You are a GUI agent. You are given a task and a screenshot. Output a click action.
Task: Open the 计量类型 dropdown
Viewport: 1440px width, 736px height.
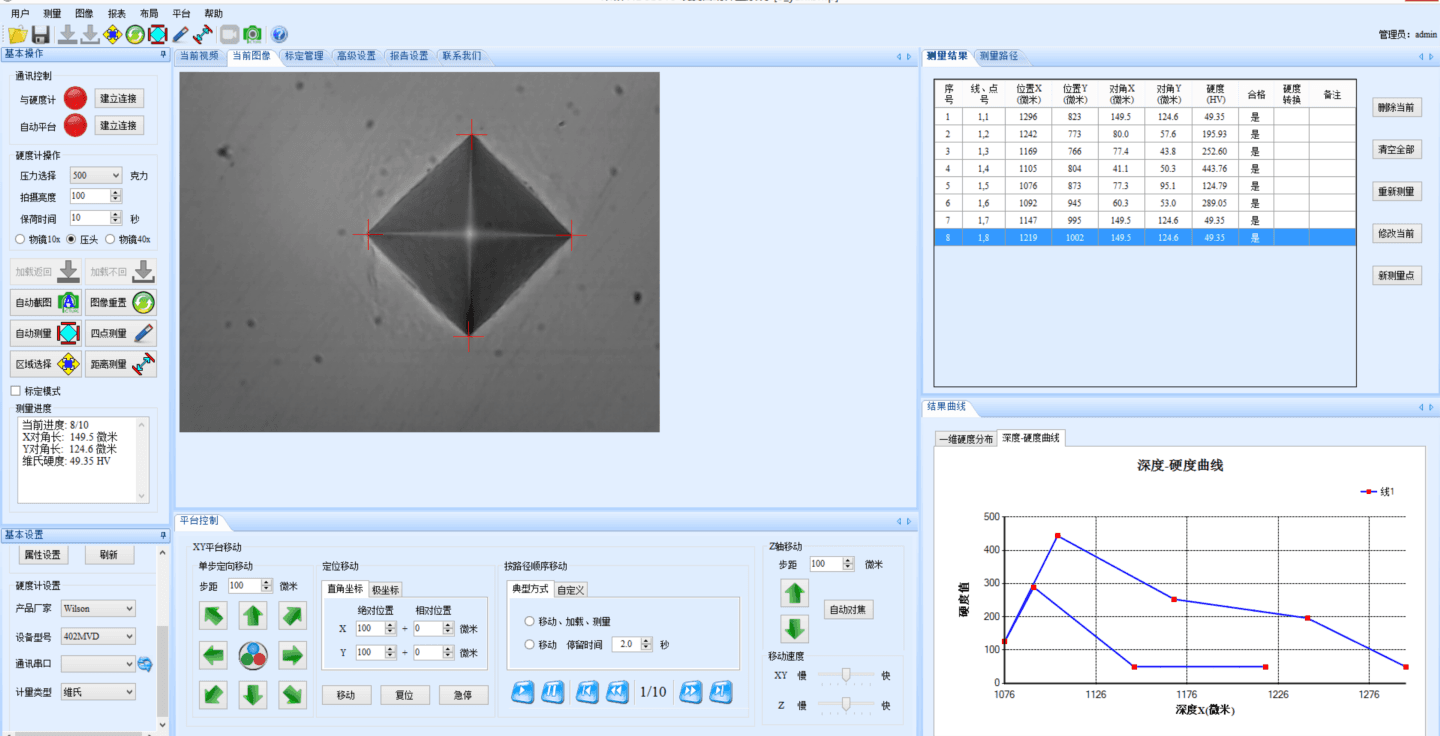click(97, 692)
